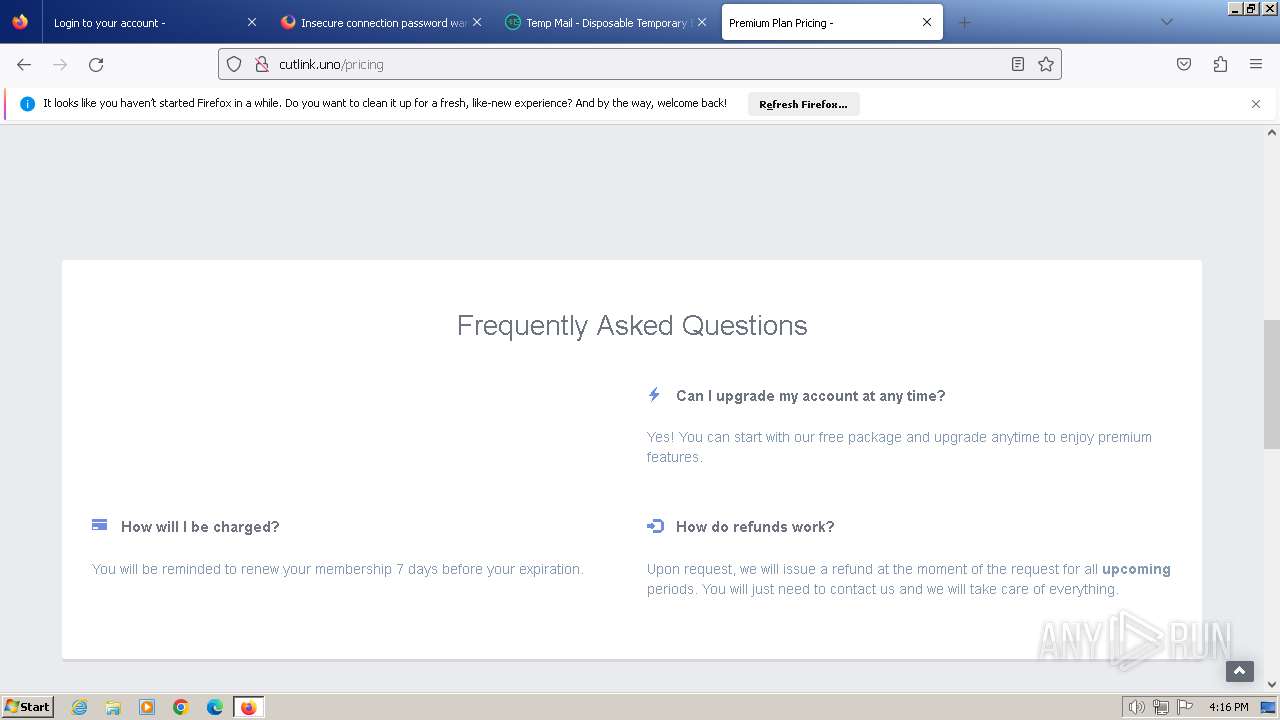Select the Premium Plan Pricing tab
The height and width of the screenshot is (720, 1280).
pyautogui.click(x=832, y=22)
